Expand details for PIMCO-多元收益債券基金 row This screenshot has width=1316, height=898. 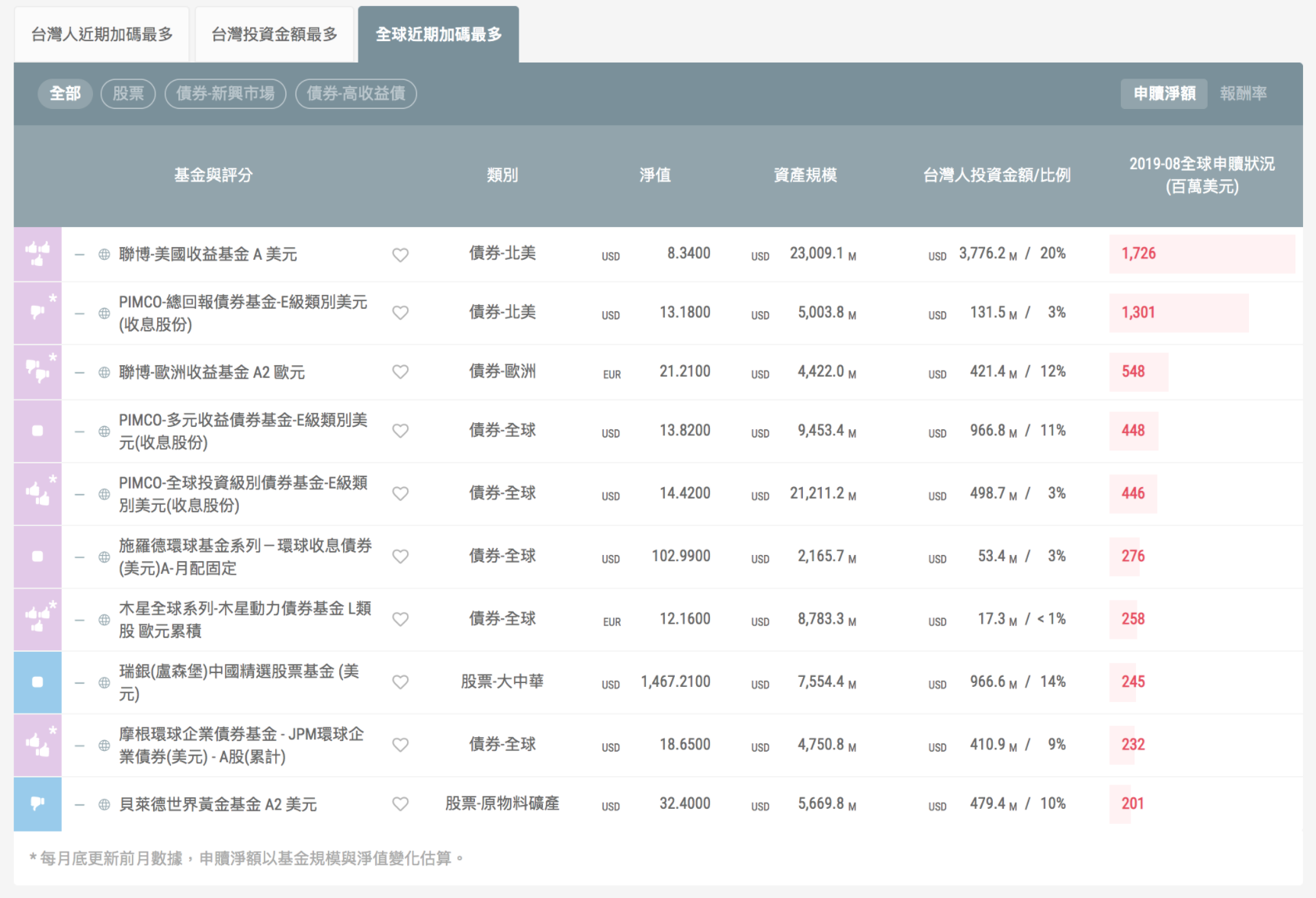(79, 431)
